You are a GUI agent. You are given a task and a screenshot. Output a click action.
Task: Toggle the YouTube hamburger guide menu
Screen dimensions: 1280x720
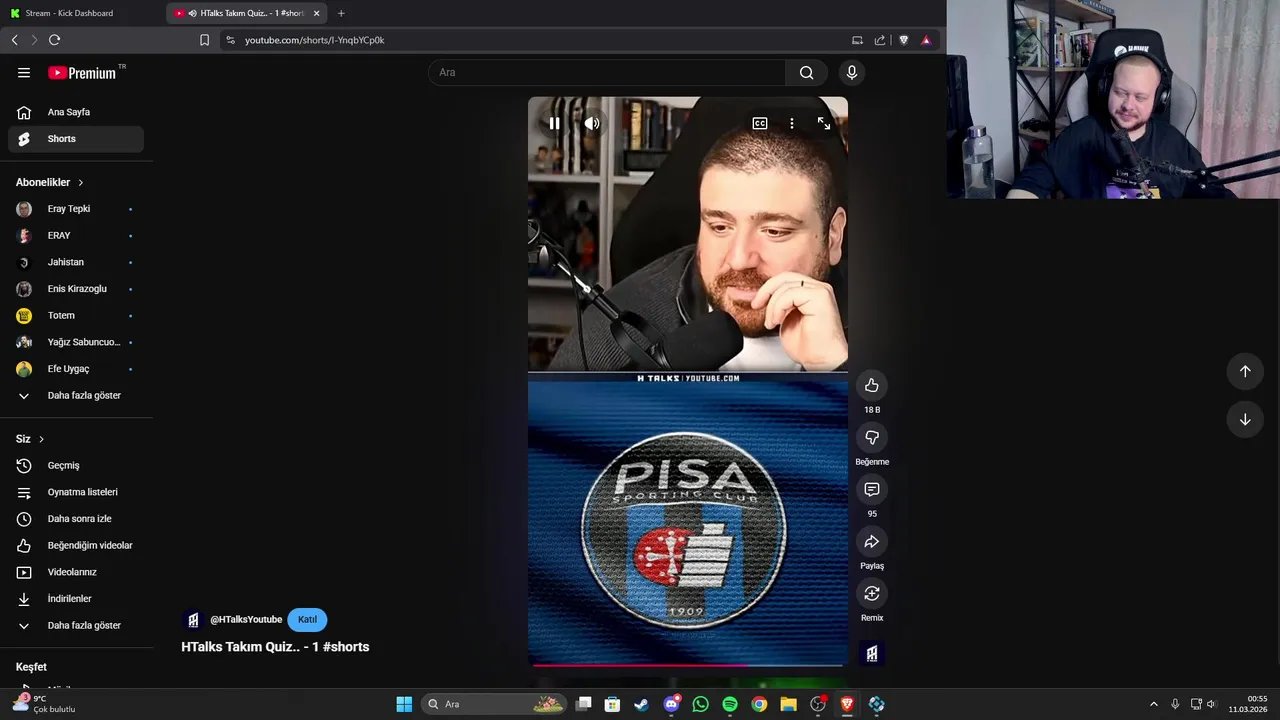tap(24, 73)
